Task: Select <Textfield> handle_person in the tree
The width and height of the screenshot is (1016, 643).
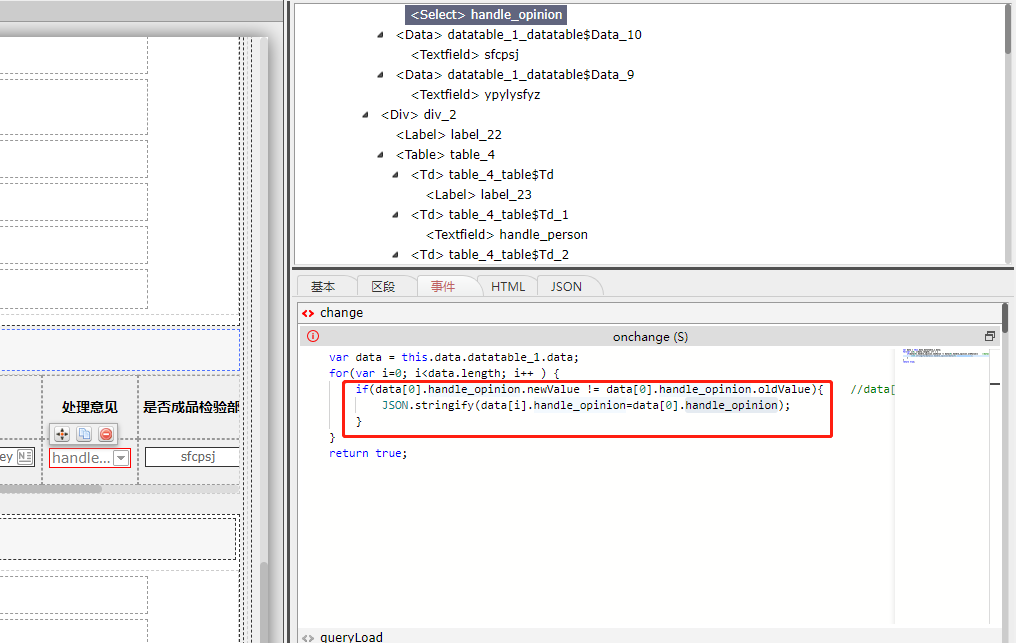Action: tap(507, 235)
